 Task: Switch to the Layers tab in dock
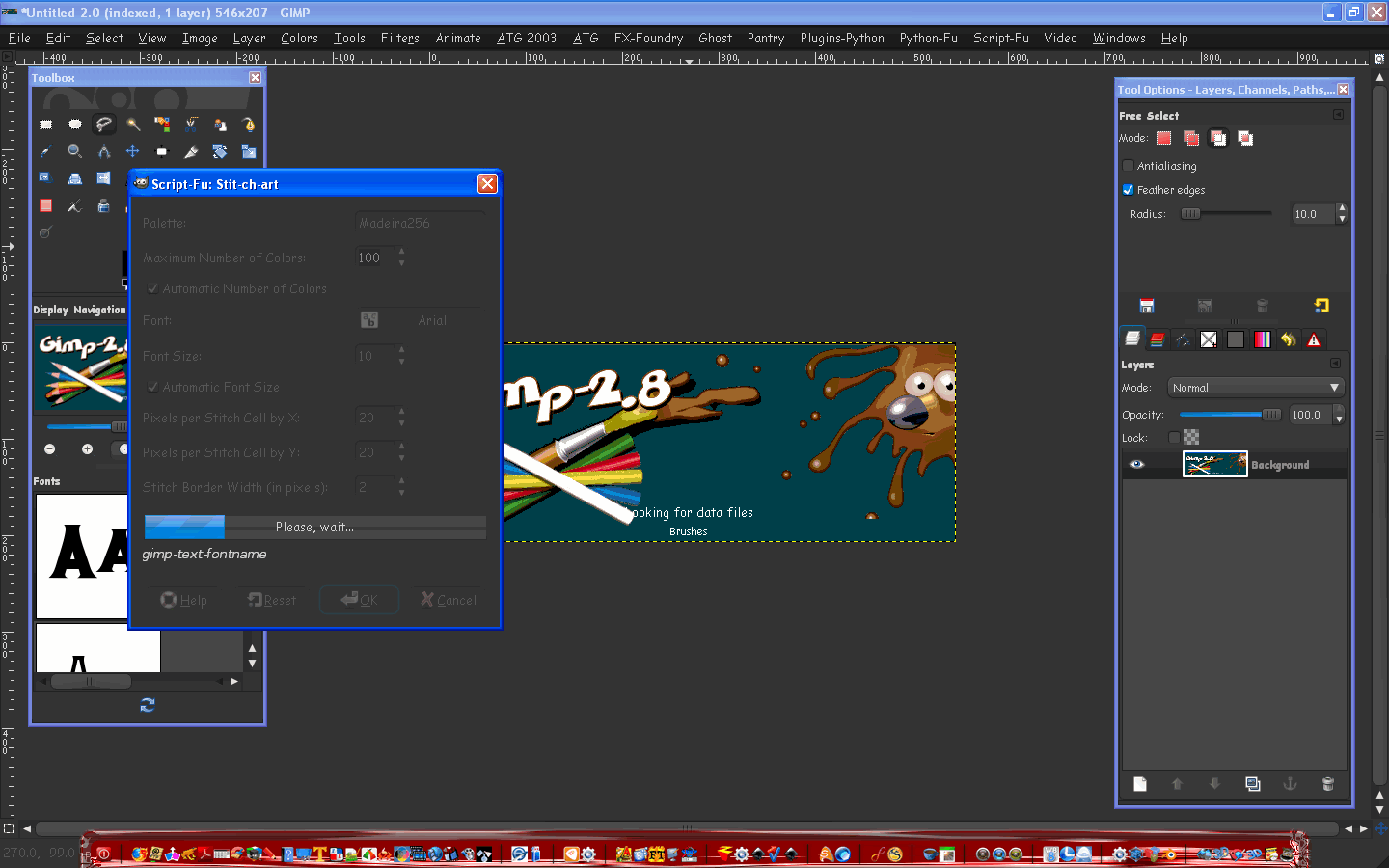pos(1132,339)
